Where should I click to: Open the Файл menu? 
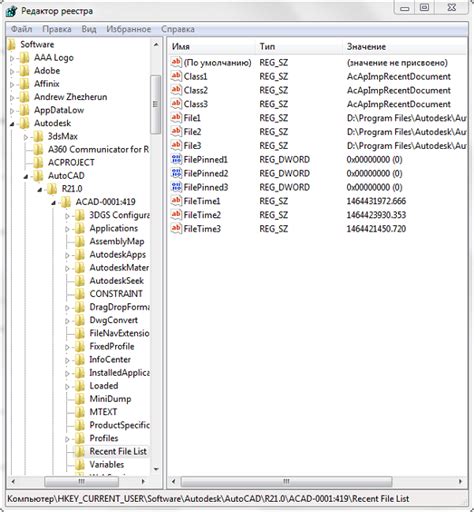(x=22, y=29)
